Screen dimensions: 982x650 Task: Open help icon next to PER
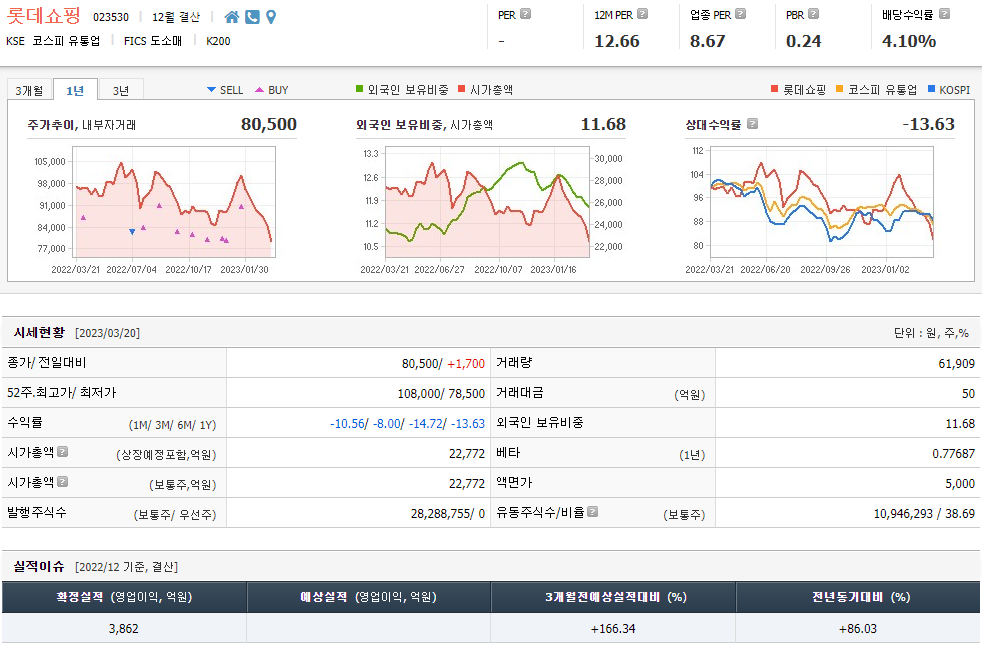[525, 13]
